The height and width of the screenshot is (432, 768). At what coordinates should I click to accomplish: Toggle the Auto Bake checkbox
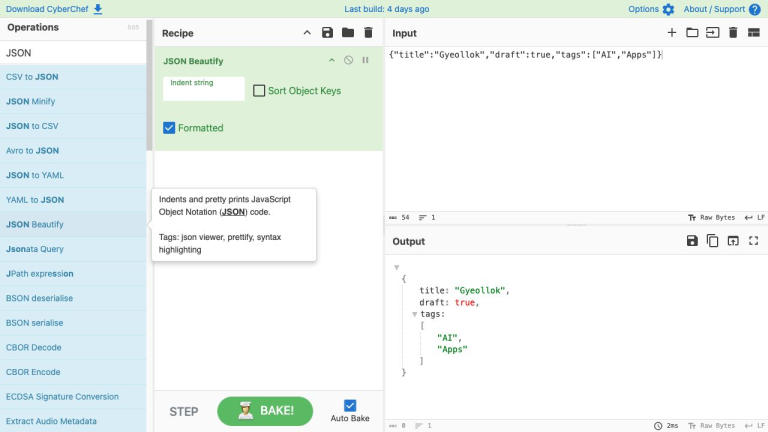[350, 406]
